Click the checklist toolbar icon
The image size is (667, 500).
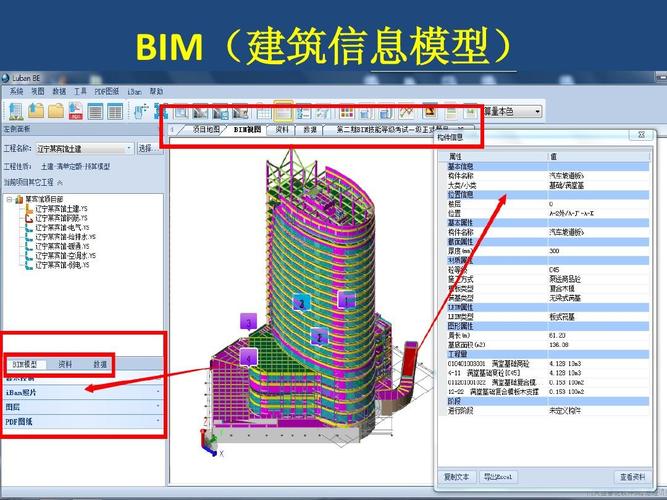point(304,113)
